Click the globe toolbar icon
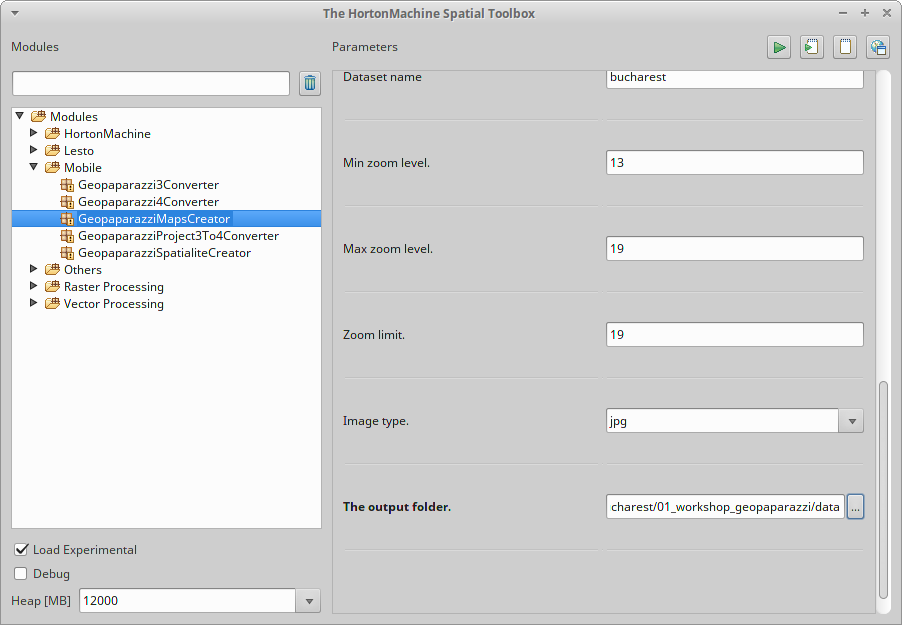902x625 pixels. [878, 47]
